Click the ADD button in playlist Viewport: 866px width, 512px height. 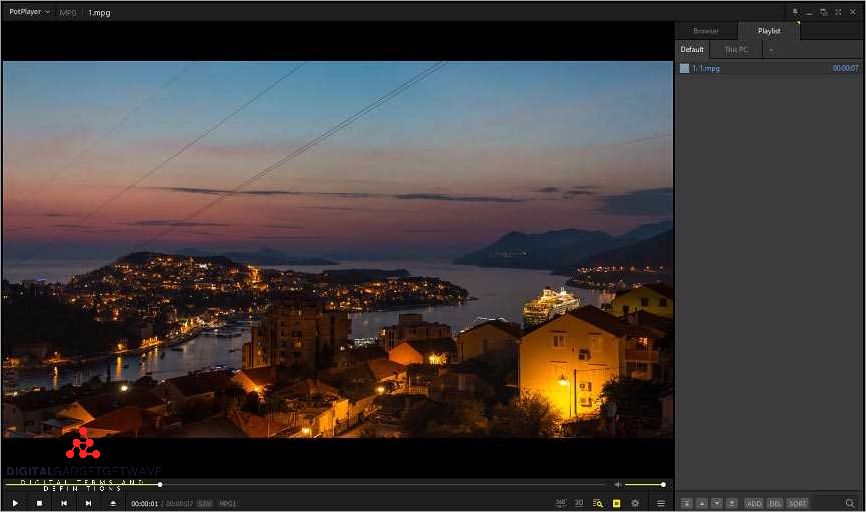[753, 503]
